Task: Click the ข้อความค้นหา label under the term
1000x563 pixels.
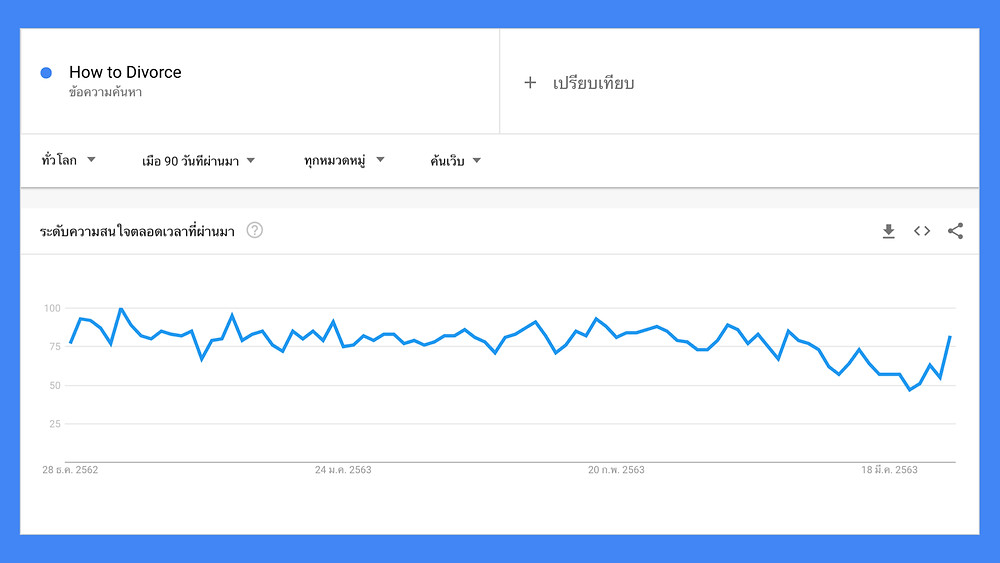Action: [x=105, y=92]
